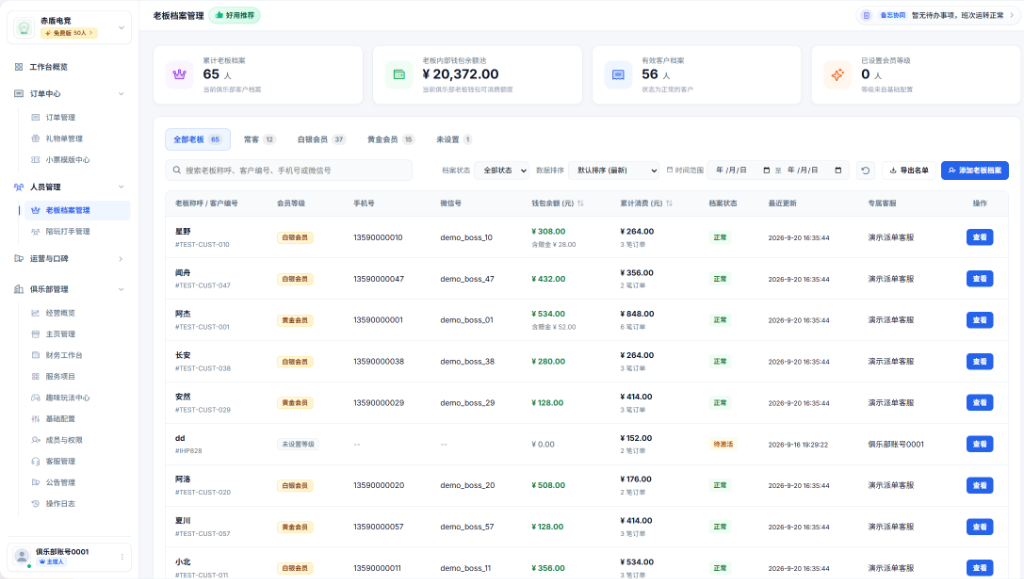Open 操作日志 page

(x=60, y=503)
